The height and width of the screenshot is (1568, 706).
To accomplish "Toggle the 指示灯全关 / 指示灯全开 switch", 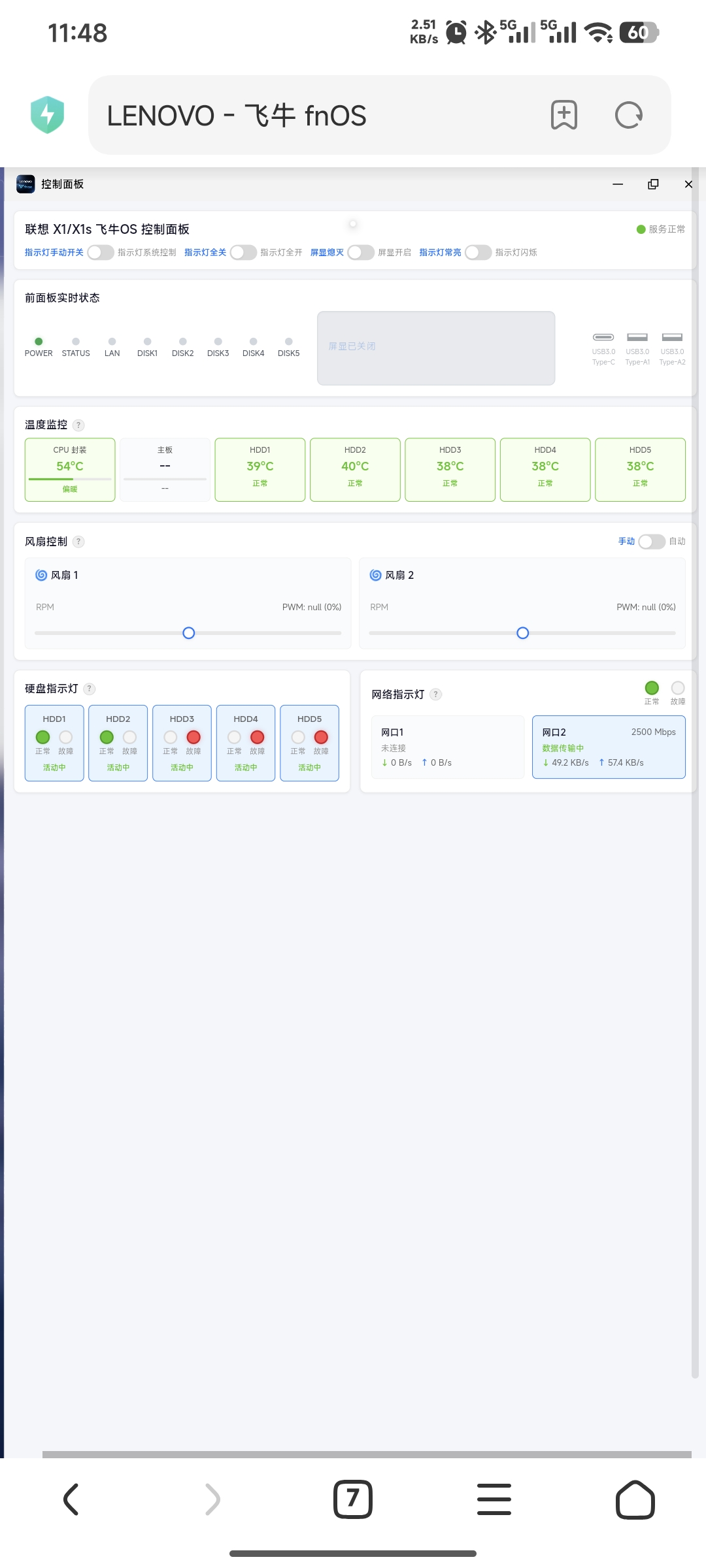I will (243, 252).
